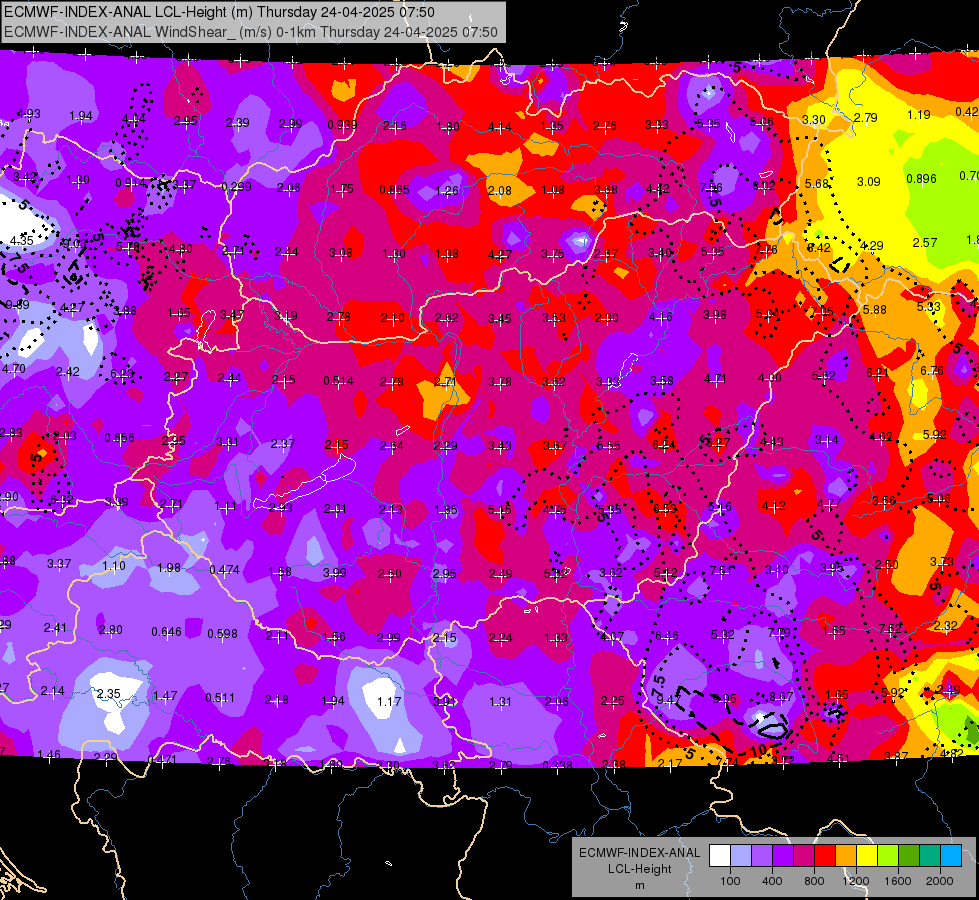Image resolution: width=979 pixels, height=900 pixels.
Task: Click the teal legend swatch
Action: (930, 856)
